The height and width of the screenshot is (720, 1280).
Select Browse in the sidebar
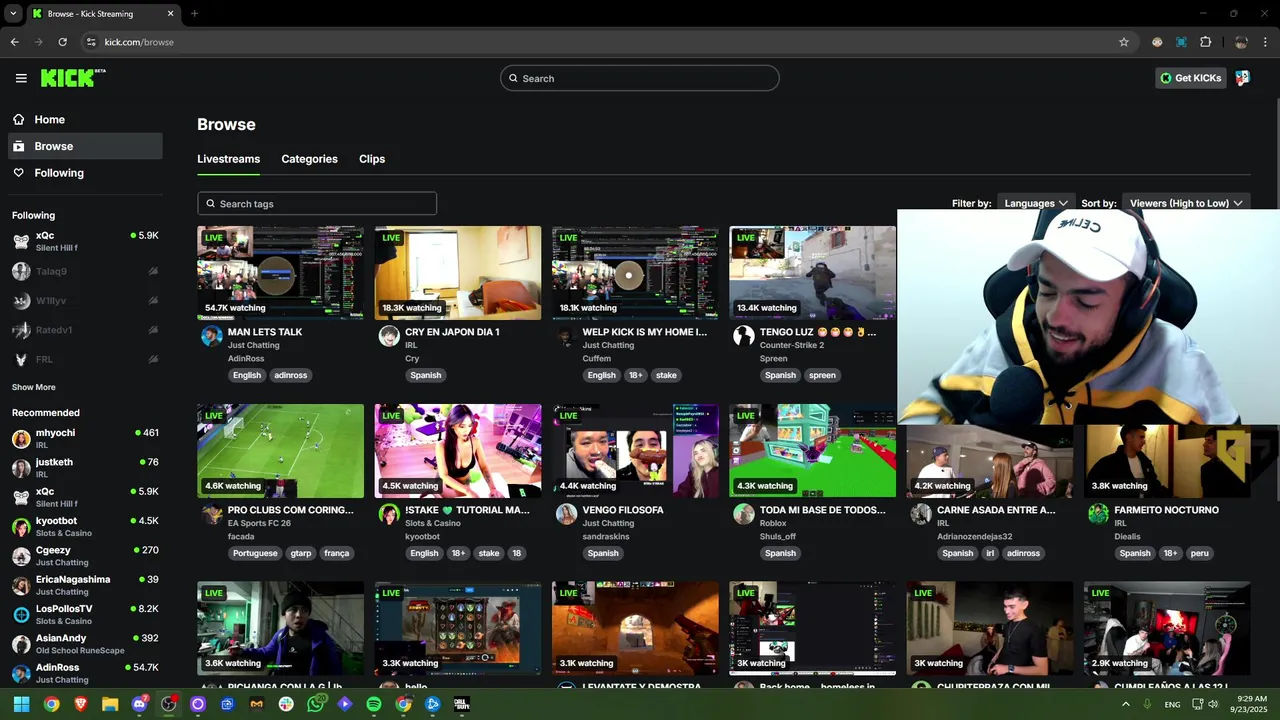[85, 146]
